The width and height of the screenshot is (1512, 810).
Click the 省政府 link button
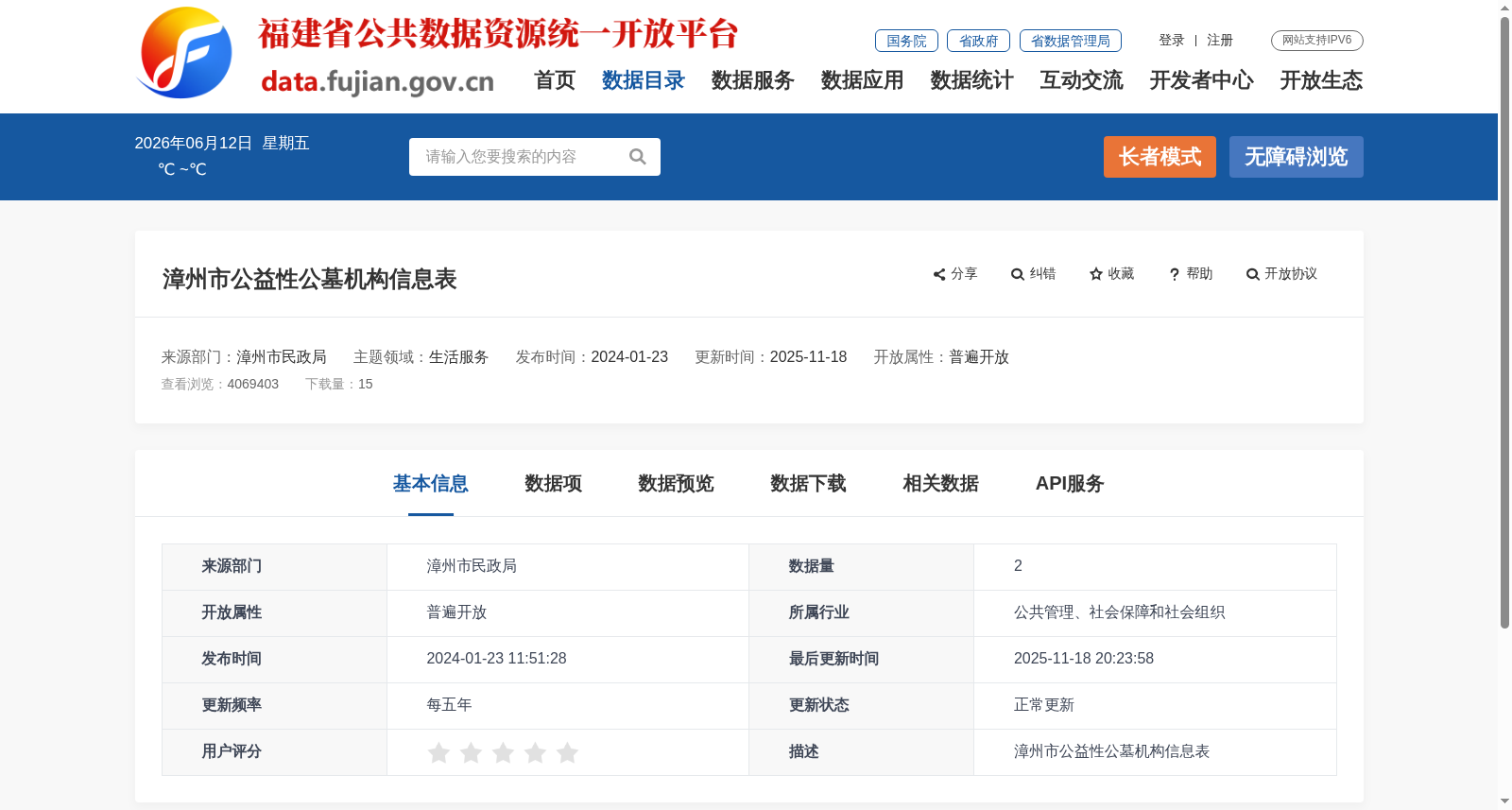[978, 41]
